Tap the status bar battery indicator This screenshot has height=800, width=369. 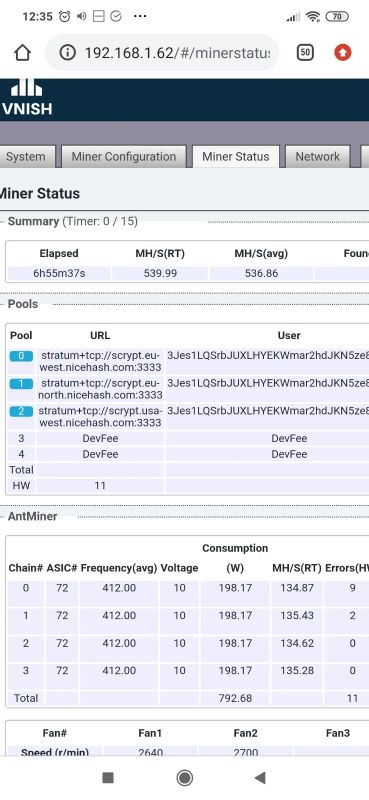tap(337, 16)
